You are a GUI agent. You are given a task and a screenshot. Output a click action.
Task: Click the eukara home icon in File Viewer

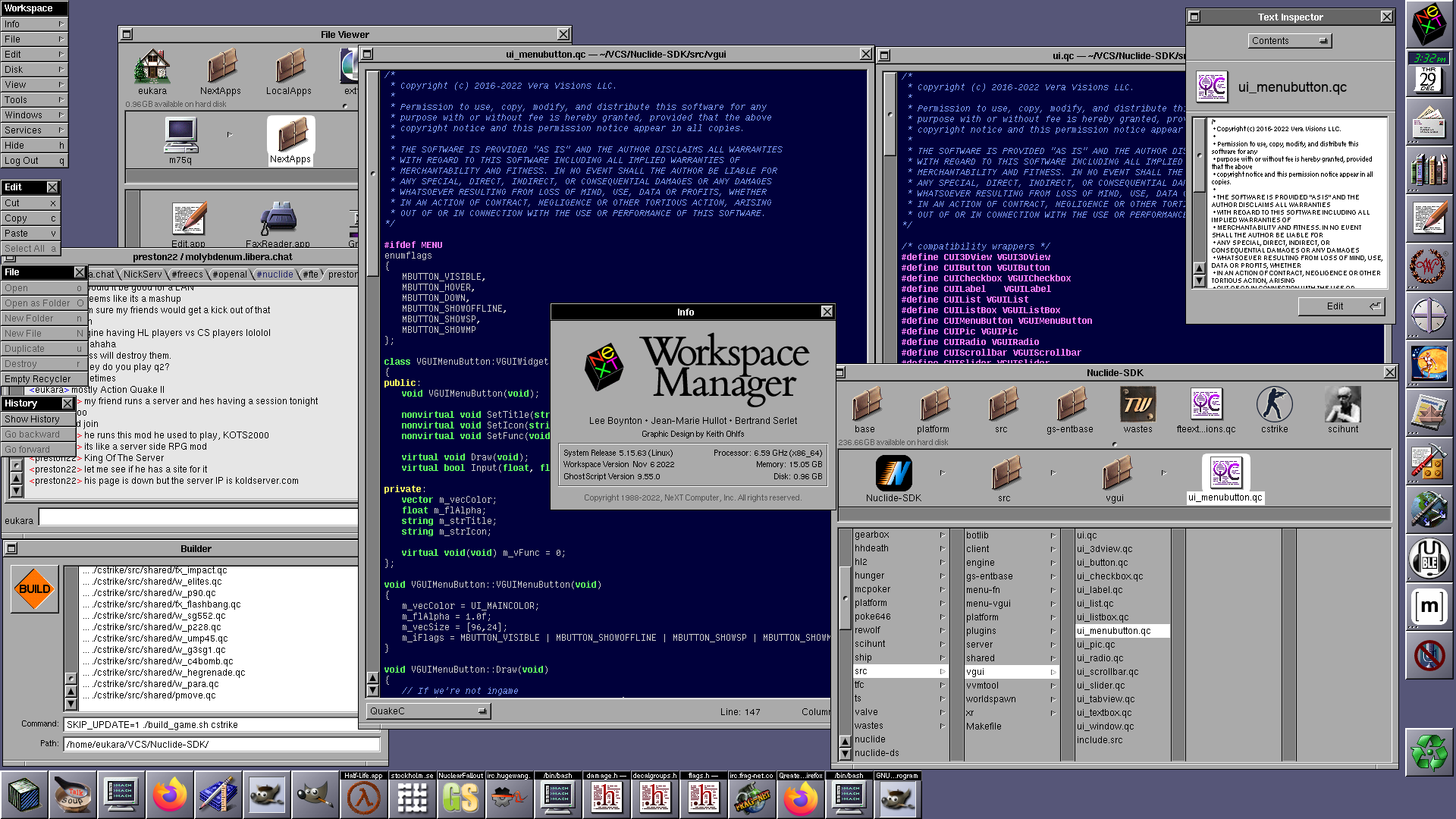(152, 67)
